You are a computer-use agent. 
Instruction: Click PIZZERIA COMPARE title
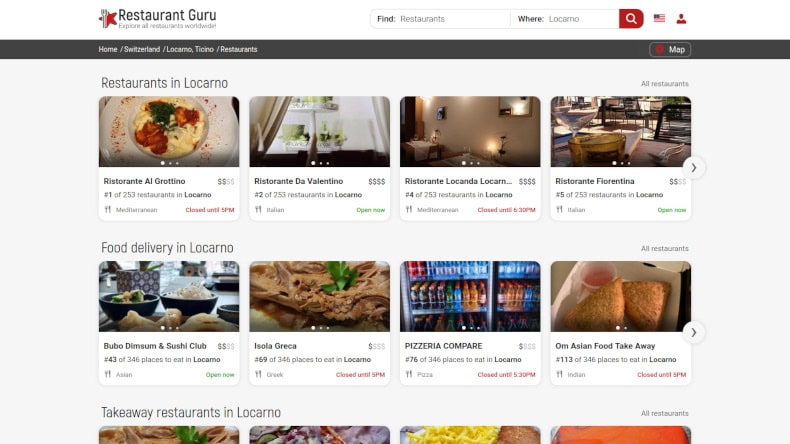[443, 346]
